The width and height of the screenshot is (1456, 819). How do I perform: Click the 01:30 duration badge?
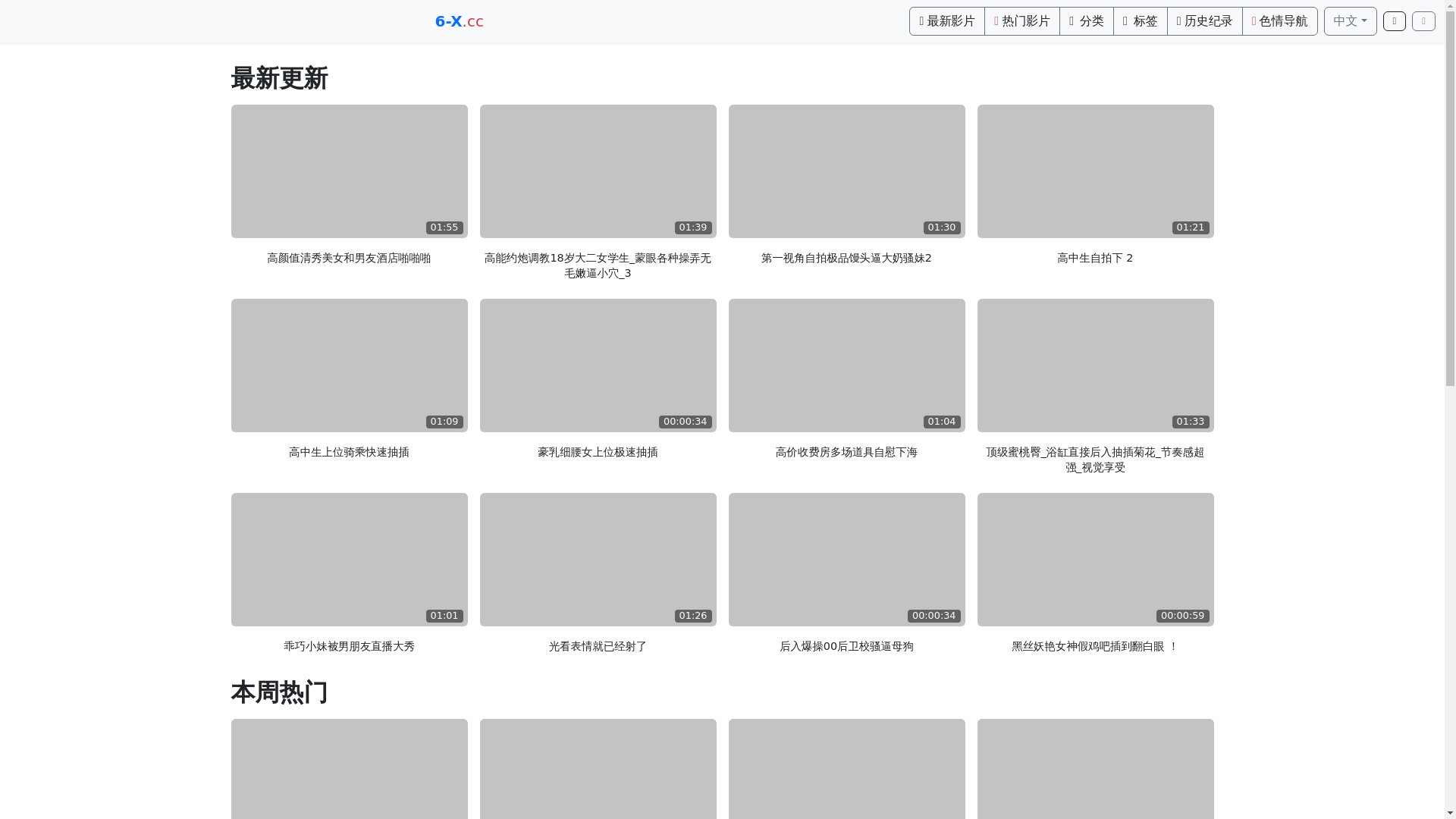point(941,227)
